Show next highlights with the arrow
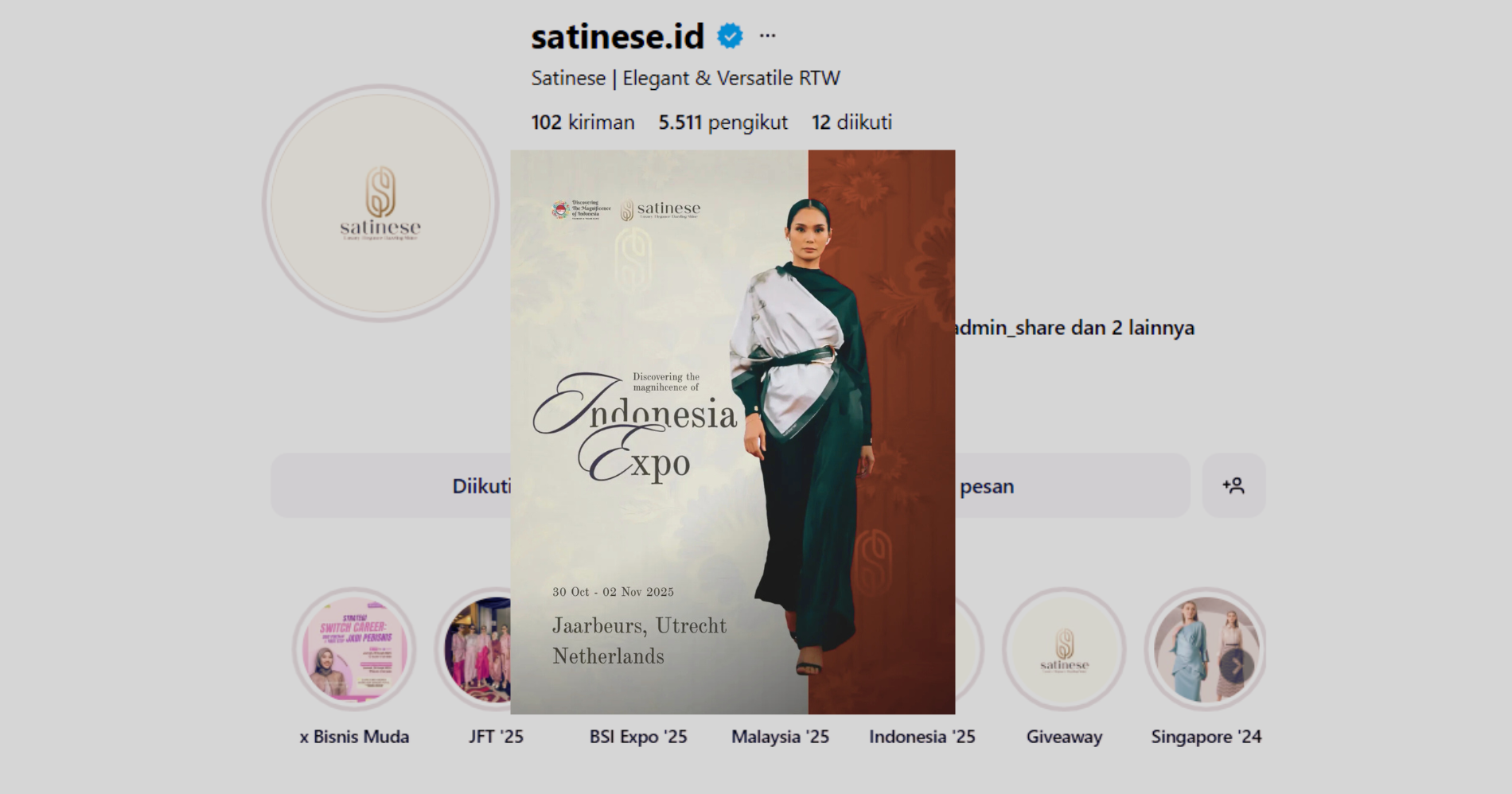The width and height of the screenshot is (1512, 794). click(1236, 666)
